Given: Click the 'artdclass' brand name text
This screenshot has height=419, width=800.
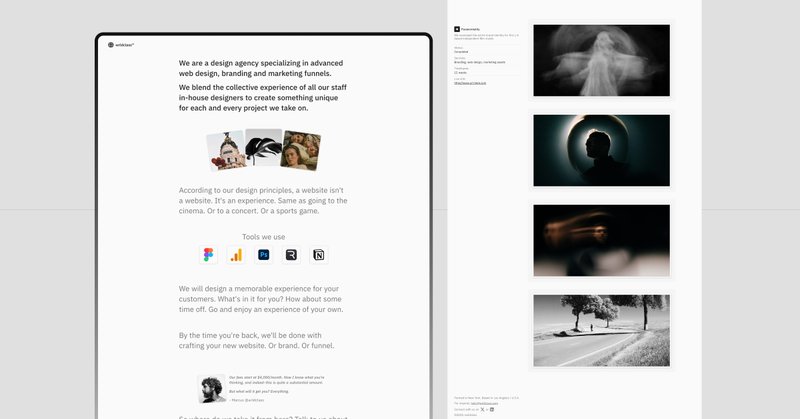Looking at the screenshot, I should click(124, 45).
